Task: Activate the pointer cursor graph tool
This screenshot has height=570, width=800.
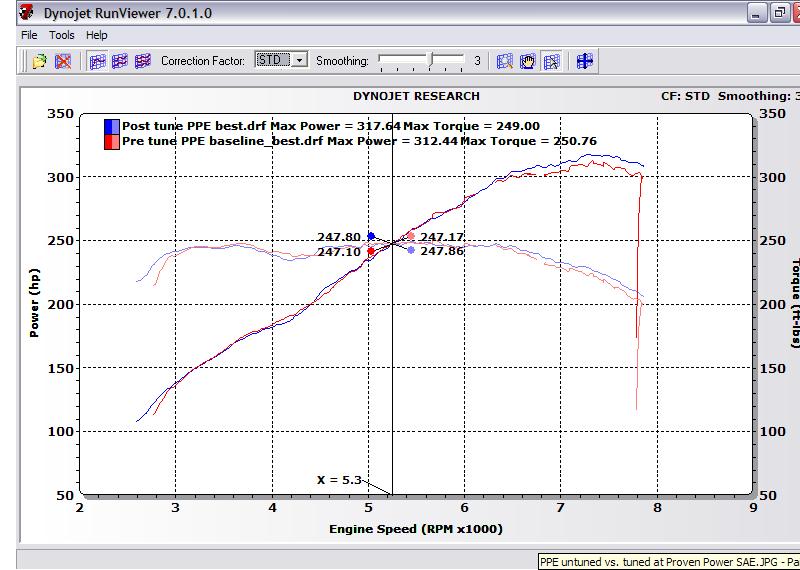Action: pos(551,62)
